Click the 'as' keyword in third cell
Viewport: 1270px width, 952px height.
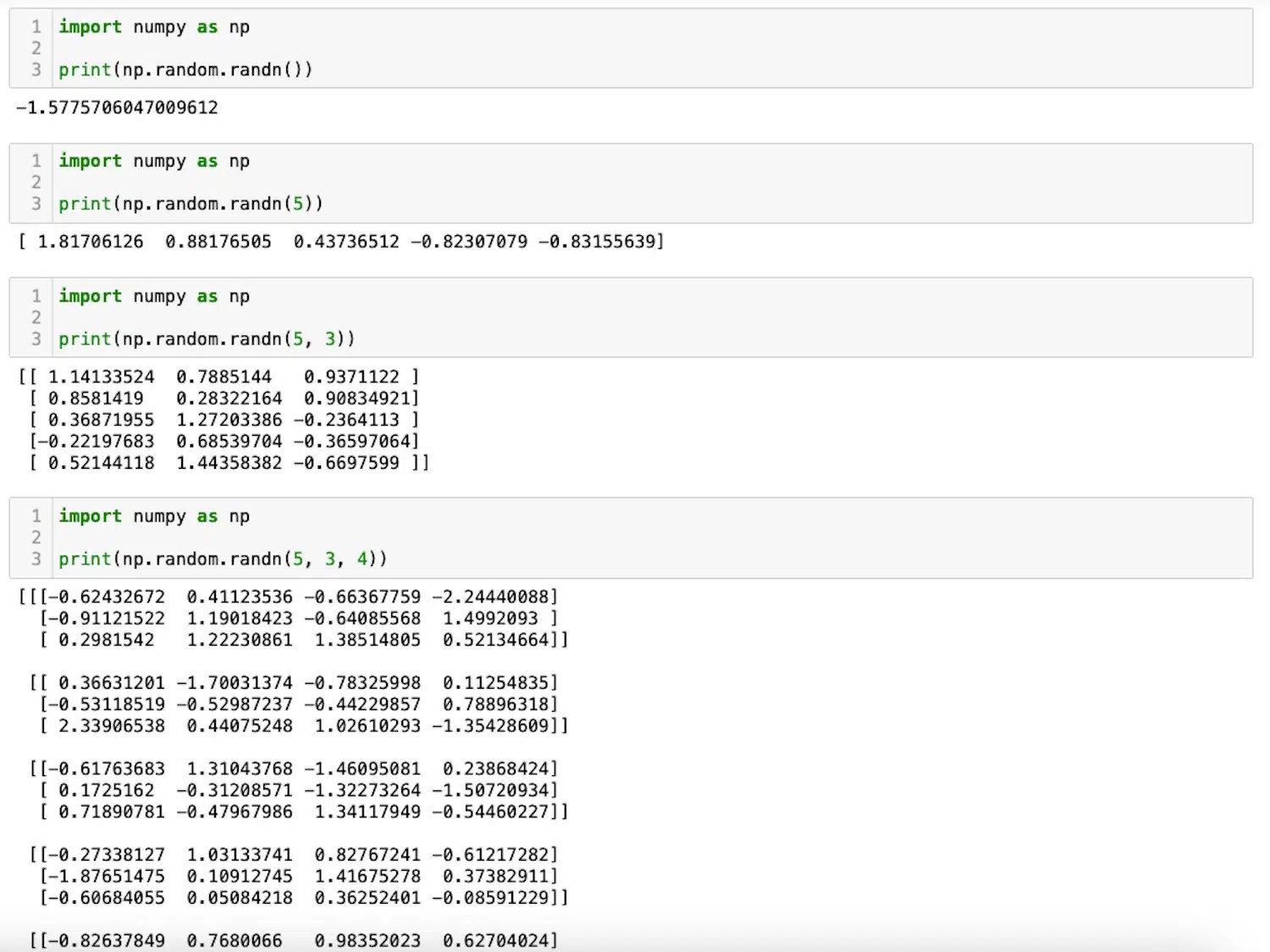pyautogui.click(x=207, y=295)
